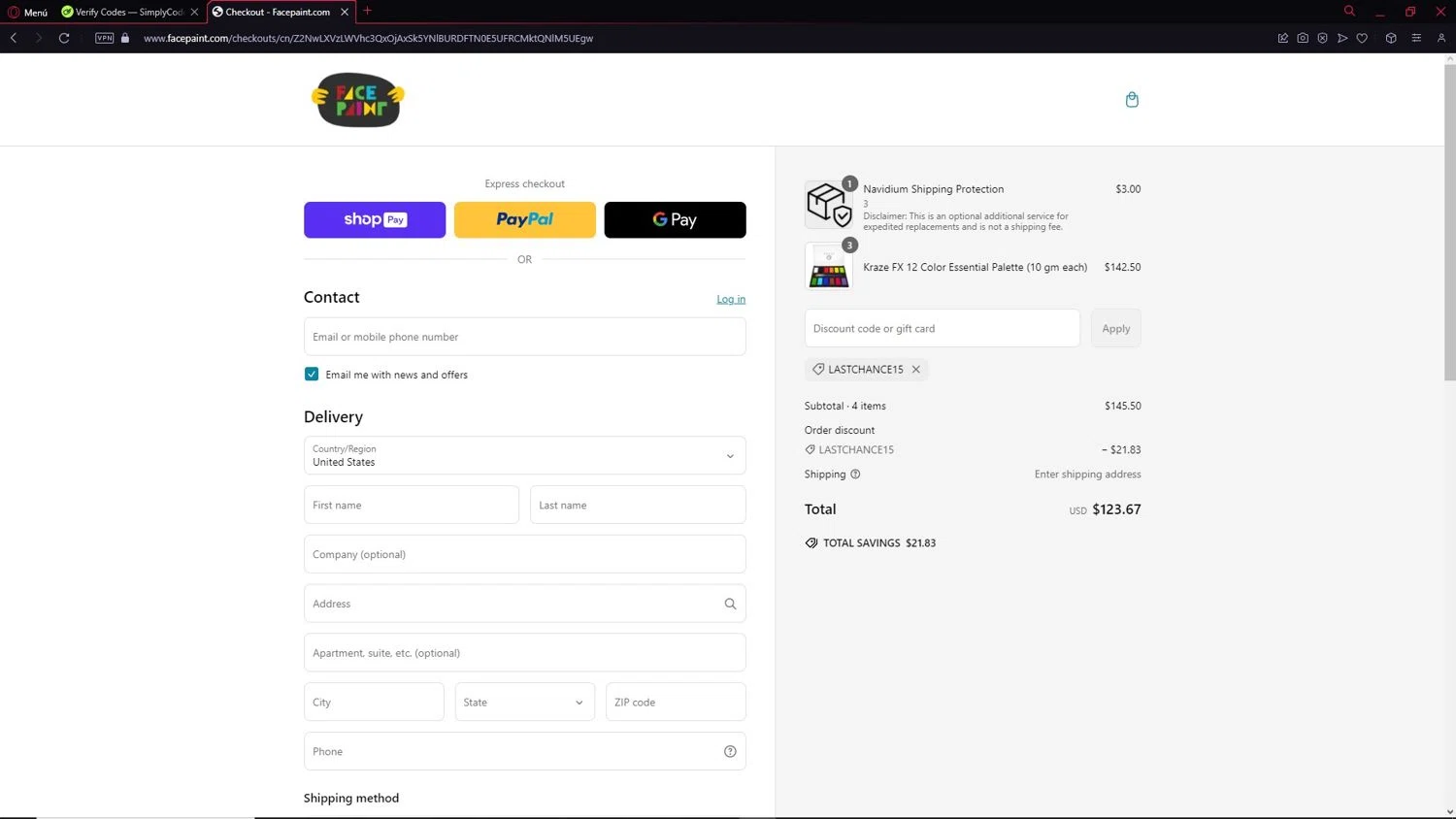The width and height of the screenshot is (1456, 819).
Task: Click the ZIP code field
Action: coord(676,702)
